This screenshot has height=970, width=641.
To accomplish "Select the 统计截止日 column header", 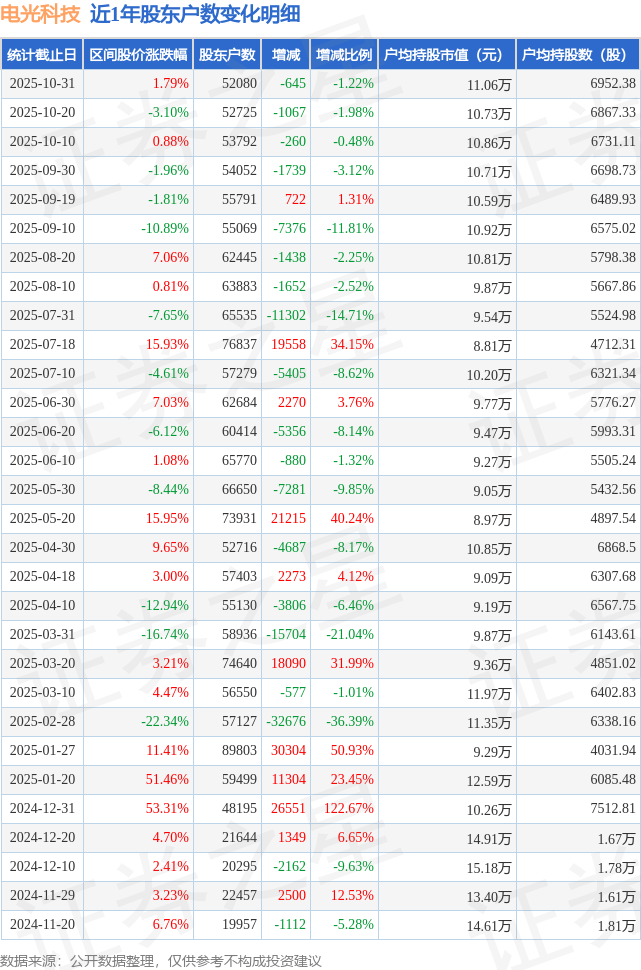I will point(41,55).
